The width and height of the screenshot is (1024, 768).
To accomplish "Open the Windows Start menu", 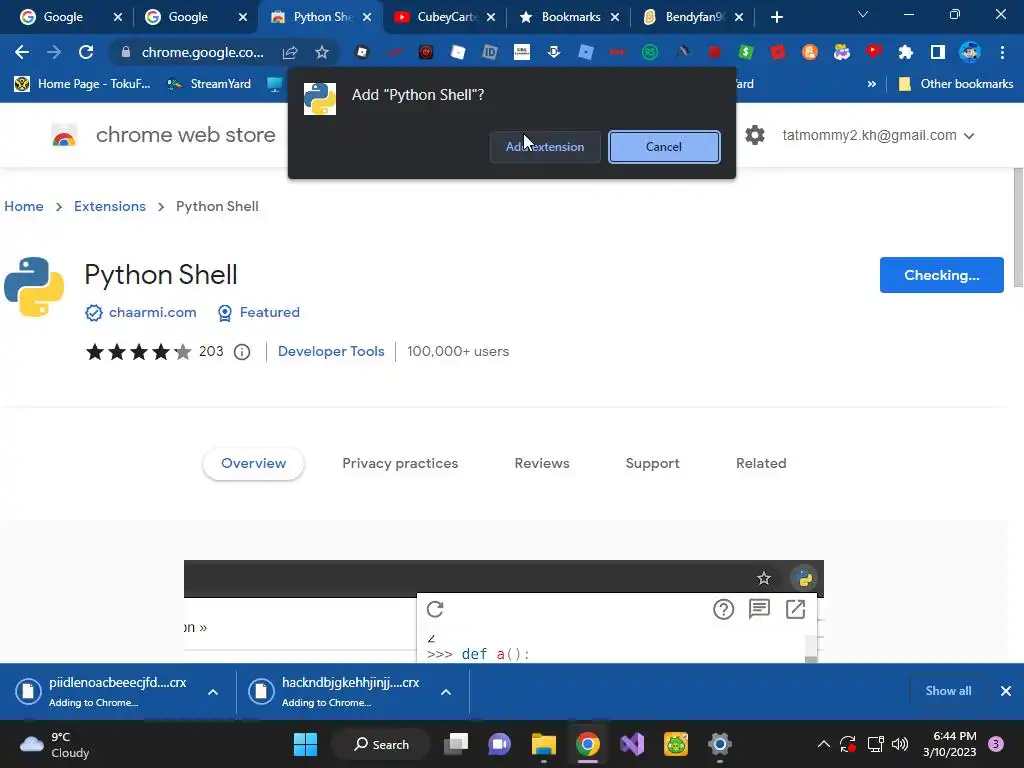I will coord(305,744).
